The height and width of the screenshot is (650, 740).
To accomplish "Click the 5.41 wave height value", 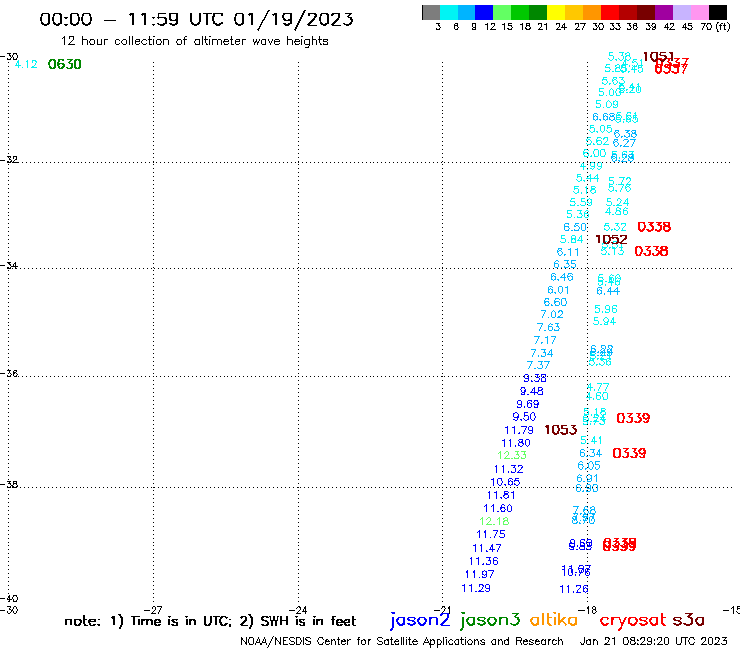I will click(591, 440).
